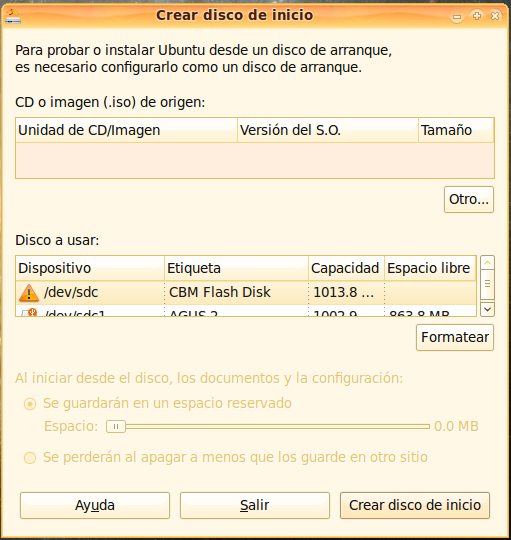Sort by Espacio libre column header

pos(430,268)
